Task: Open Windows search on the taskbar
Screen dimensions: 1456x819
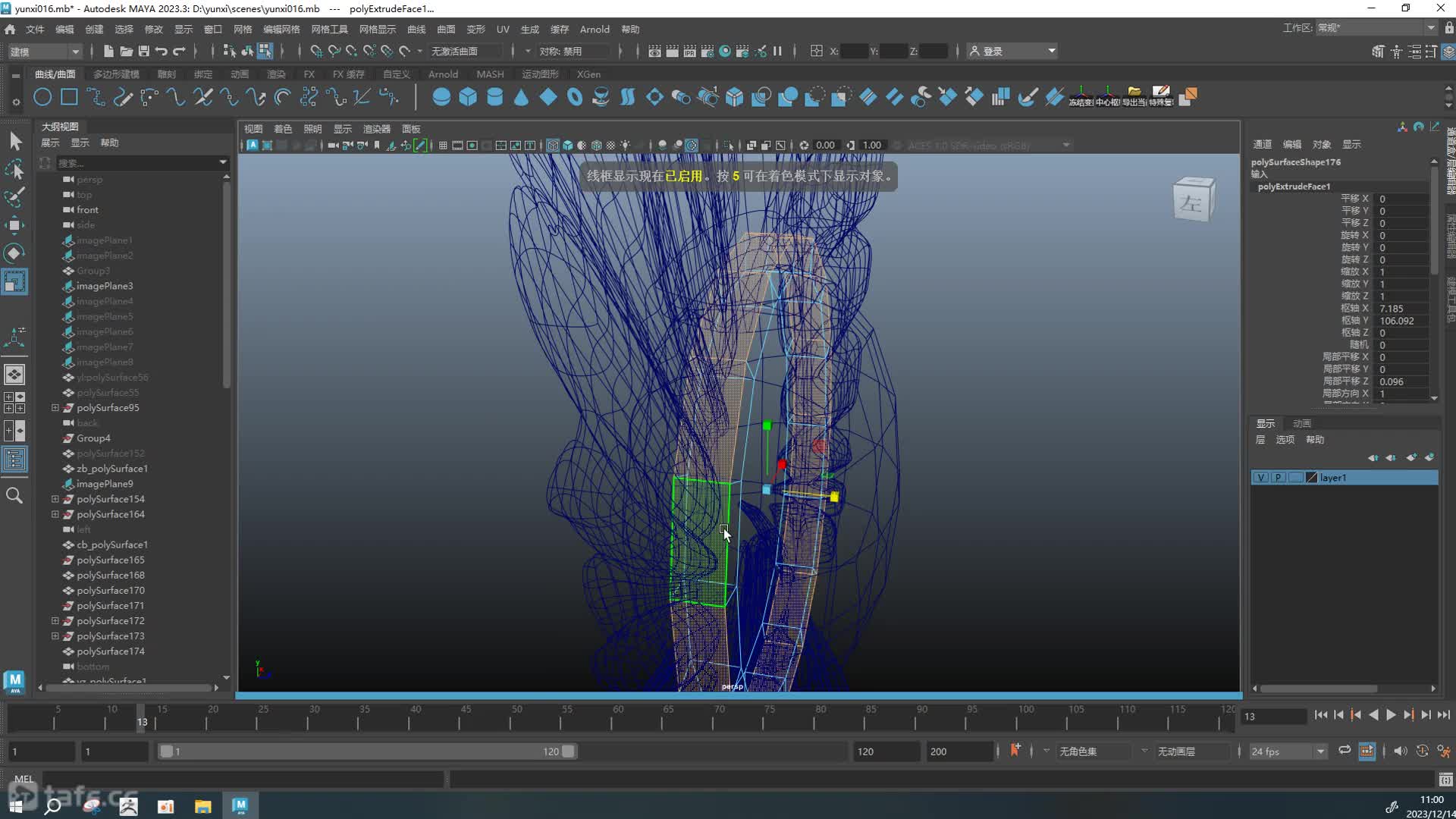Action: [53, 805]
